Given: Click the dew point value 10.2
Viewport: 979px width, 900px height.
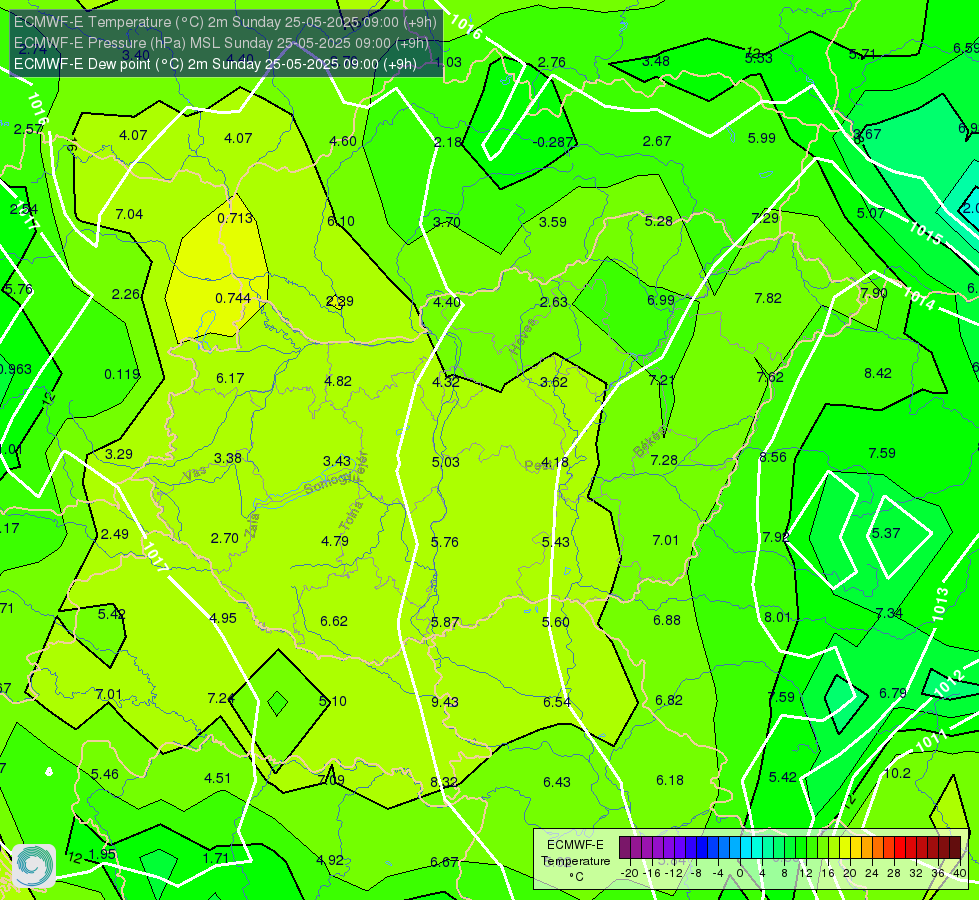Looking at the screenshot, I should (897, 773).
